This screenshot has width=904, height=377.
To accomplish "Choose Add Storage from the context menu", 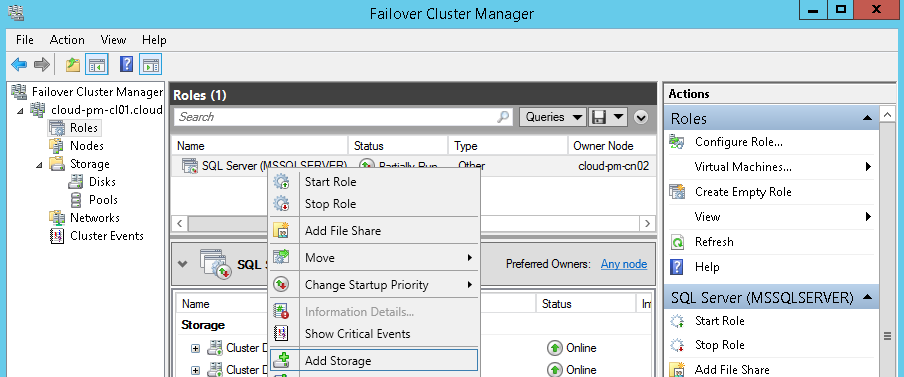I will pyautogui.click(x=374, y=361).
